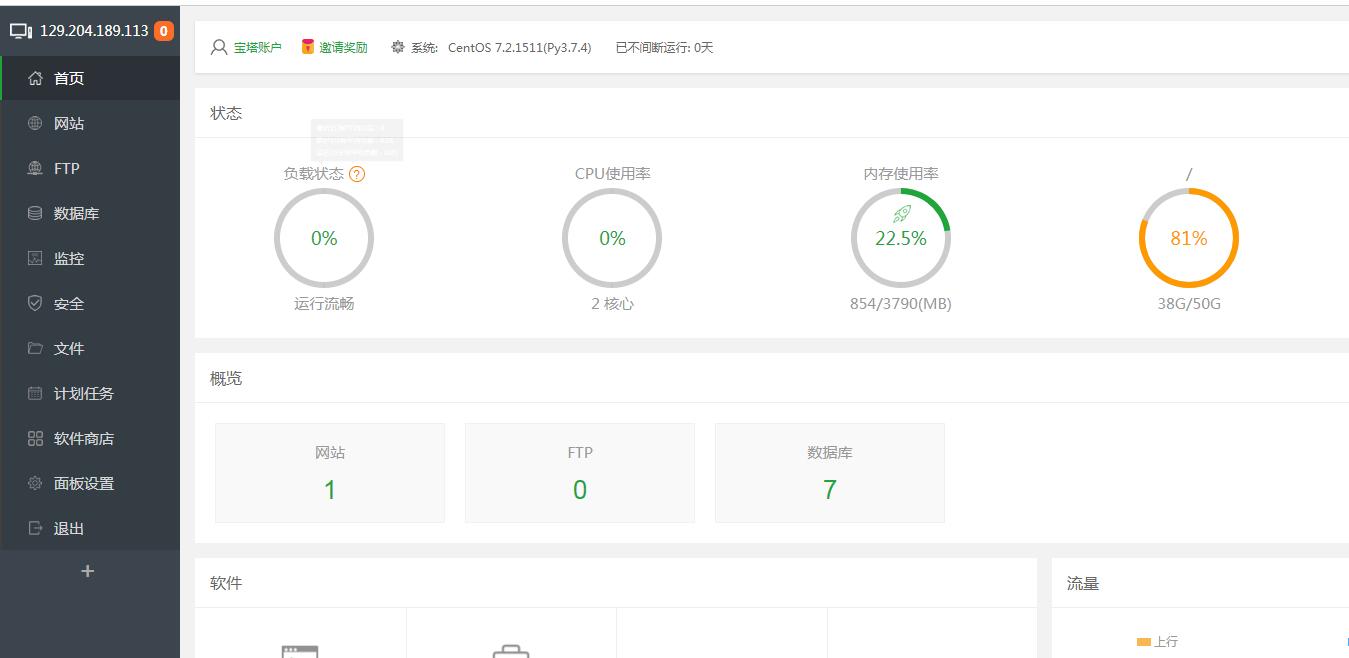Click the rocket memory release icon
Image resolution: width=1349 pixels, height=658 pixels.
(901, 214)
